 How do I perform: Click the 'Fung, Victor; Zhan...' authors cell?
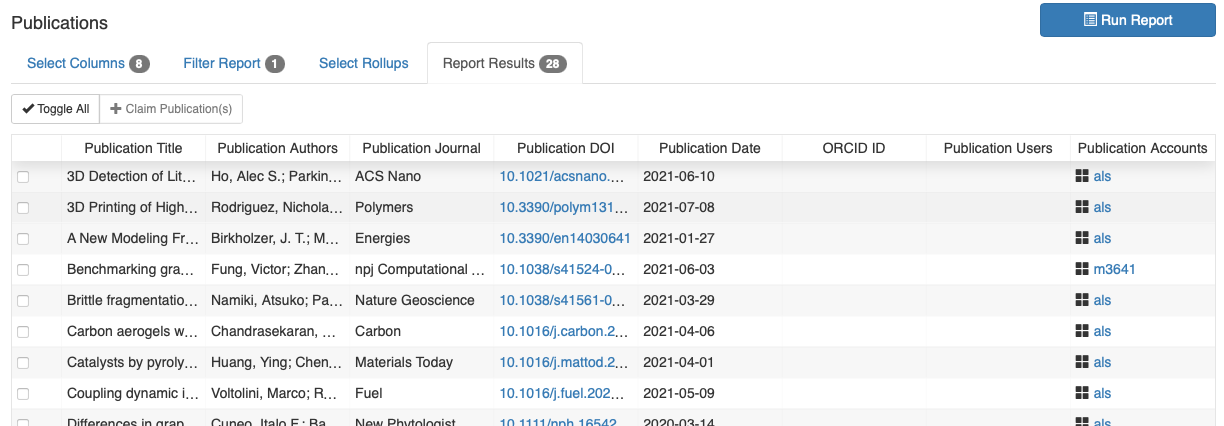click(x=278, y=269)
